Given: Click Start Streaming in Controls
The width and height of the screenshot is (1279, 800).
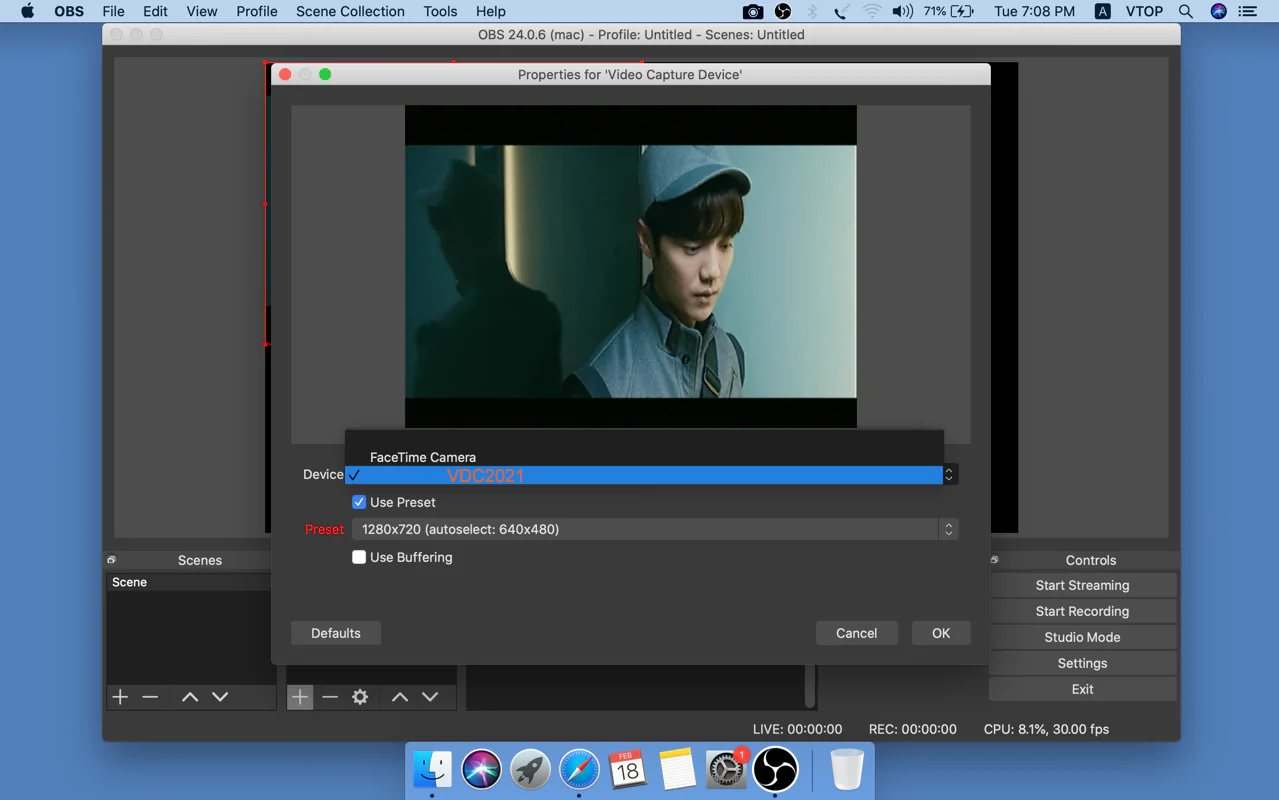Looking at the screenshot, I should click(x=1082, y=585).
